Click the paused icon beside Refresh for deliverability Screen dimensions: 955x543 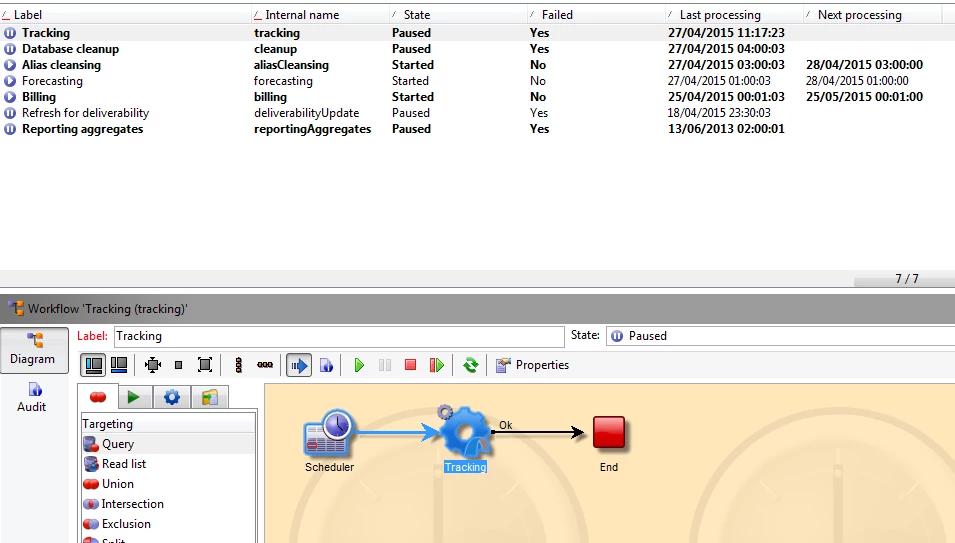(10, 113)
